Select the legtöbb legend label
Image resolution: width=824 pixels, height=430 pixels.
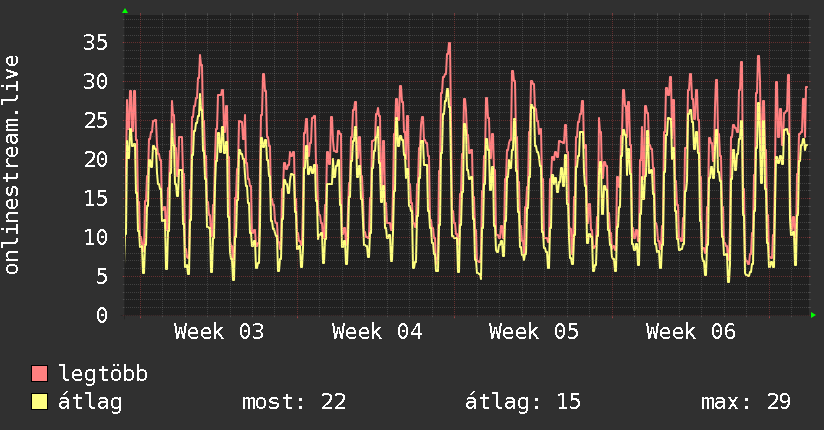click(104, 374)
